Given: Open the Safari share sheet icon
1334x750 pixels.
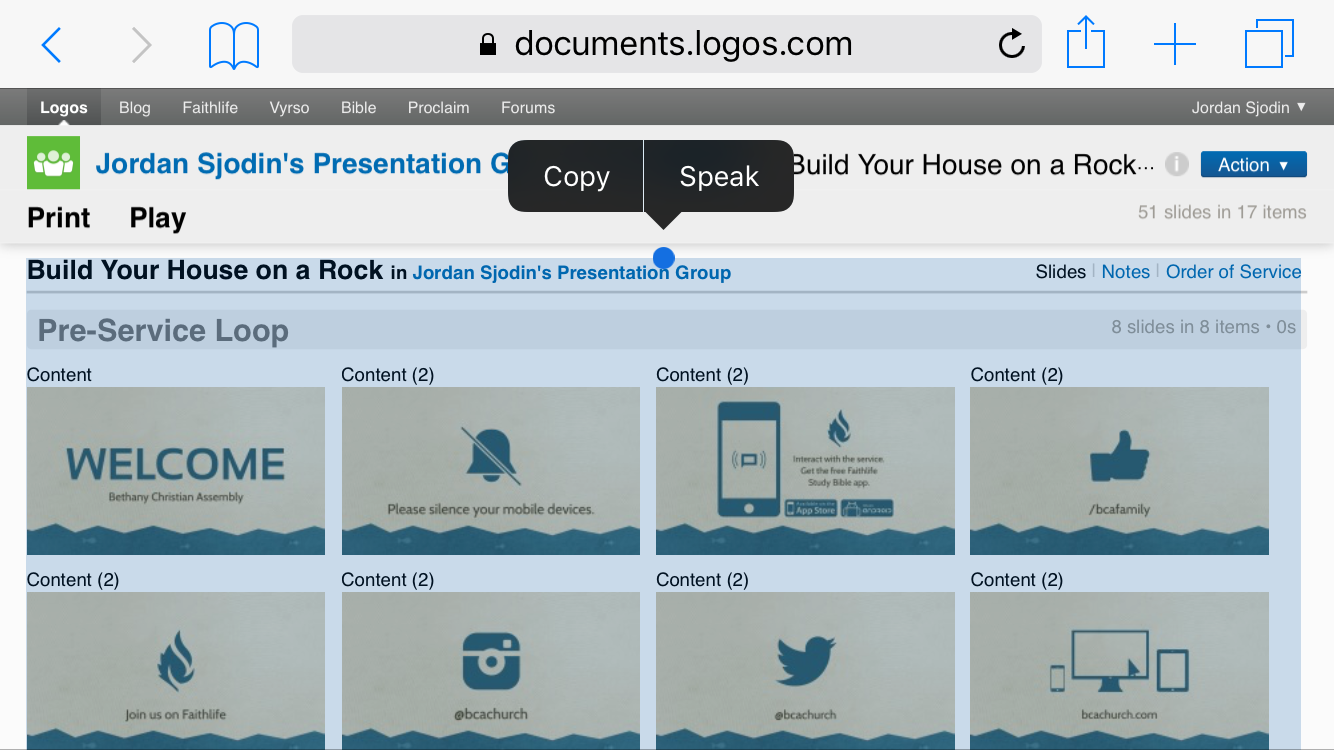Looking at the screenshot, I should click(x=1086, y=43).
